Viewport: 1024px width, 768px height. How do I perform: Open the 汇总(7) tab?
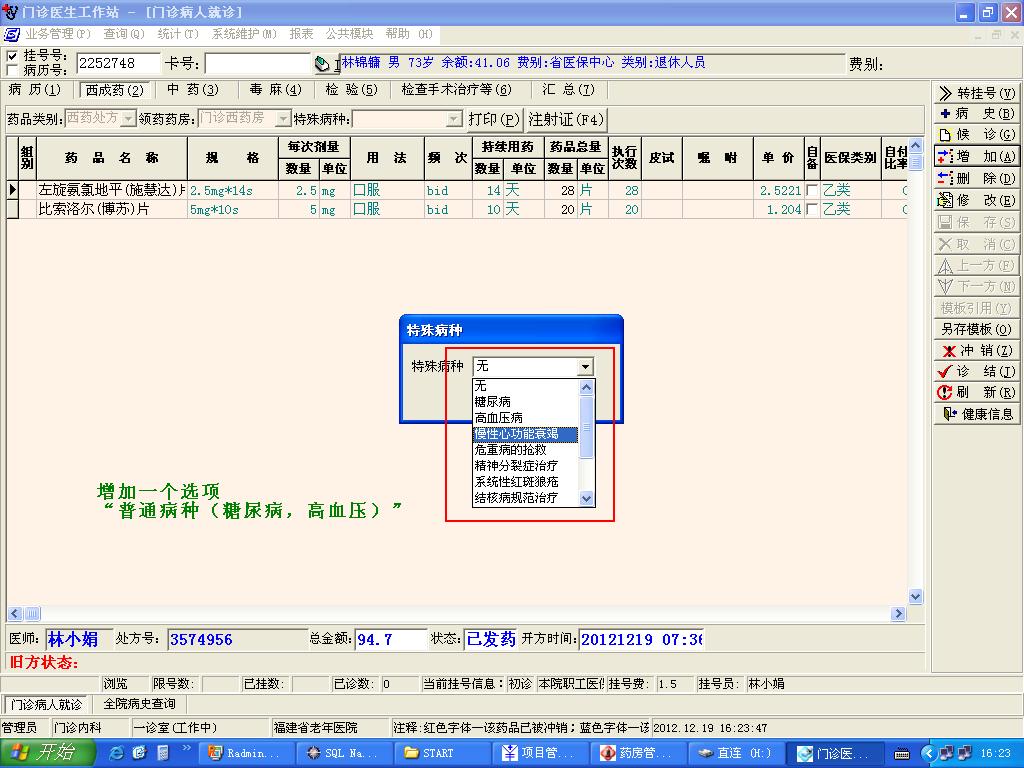568,89
